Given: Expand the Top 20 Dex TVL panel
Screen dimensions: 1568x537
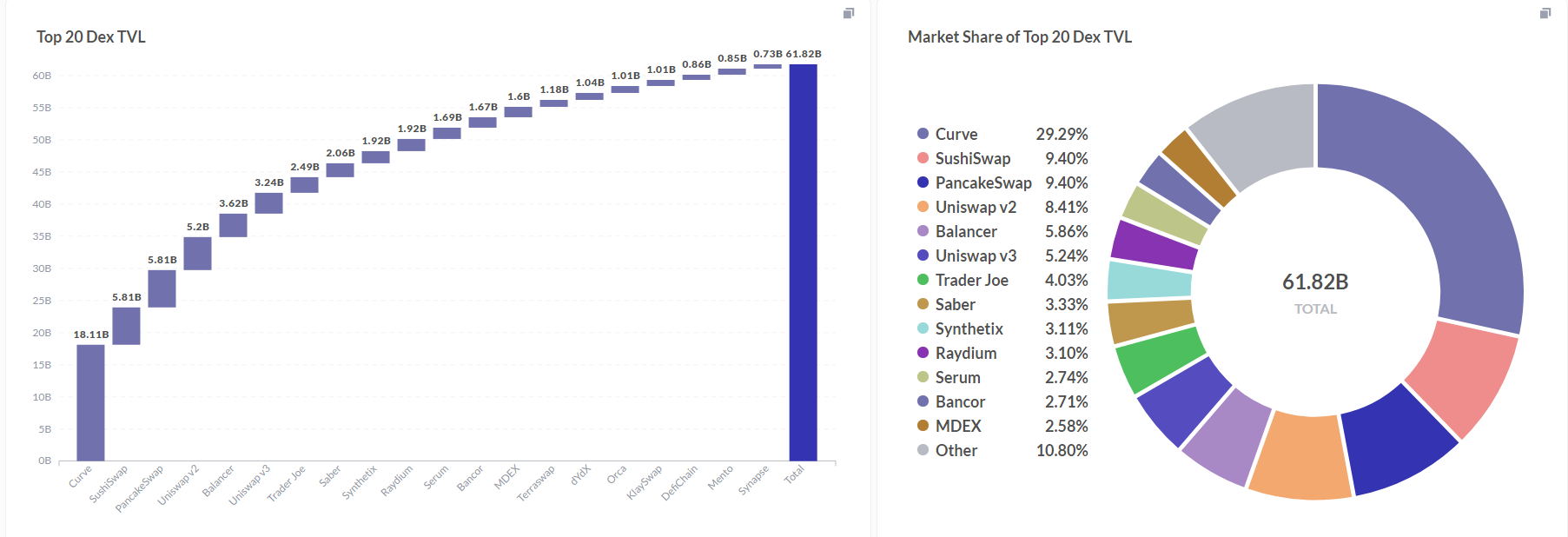Looking at the screenshot, I should pos(849,13).
